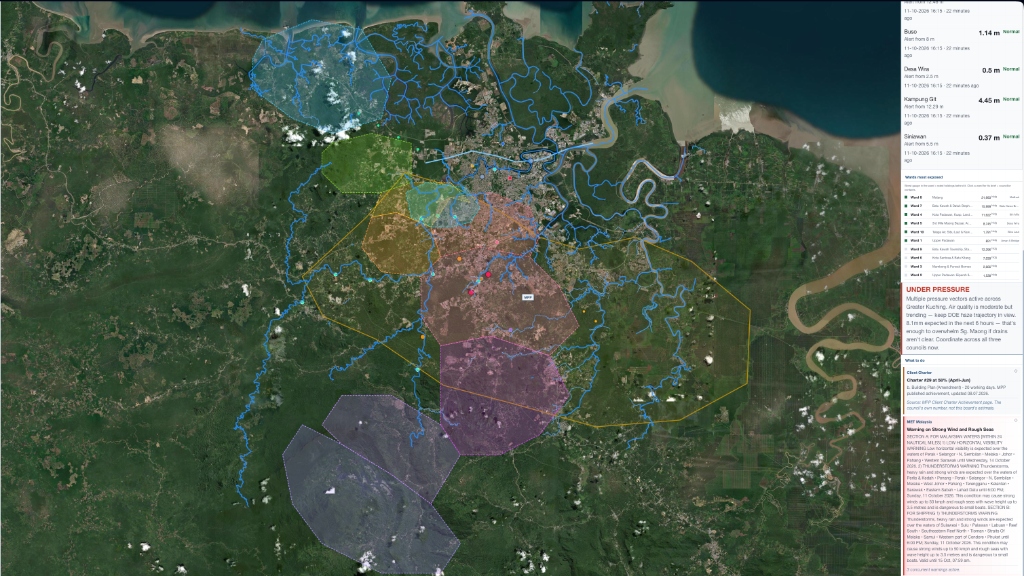Open the Kampung Git station reading

click(962, 111)
